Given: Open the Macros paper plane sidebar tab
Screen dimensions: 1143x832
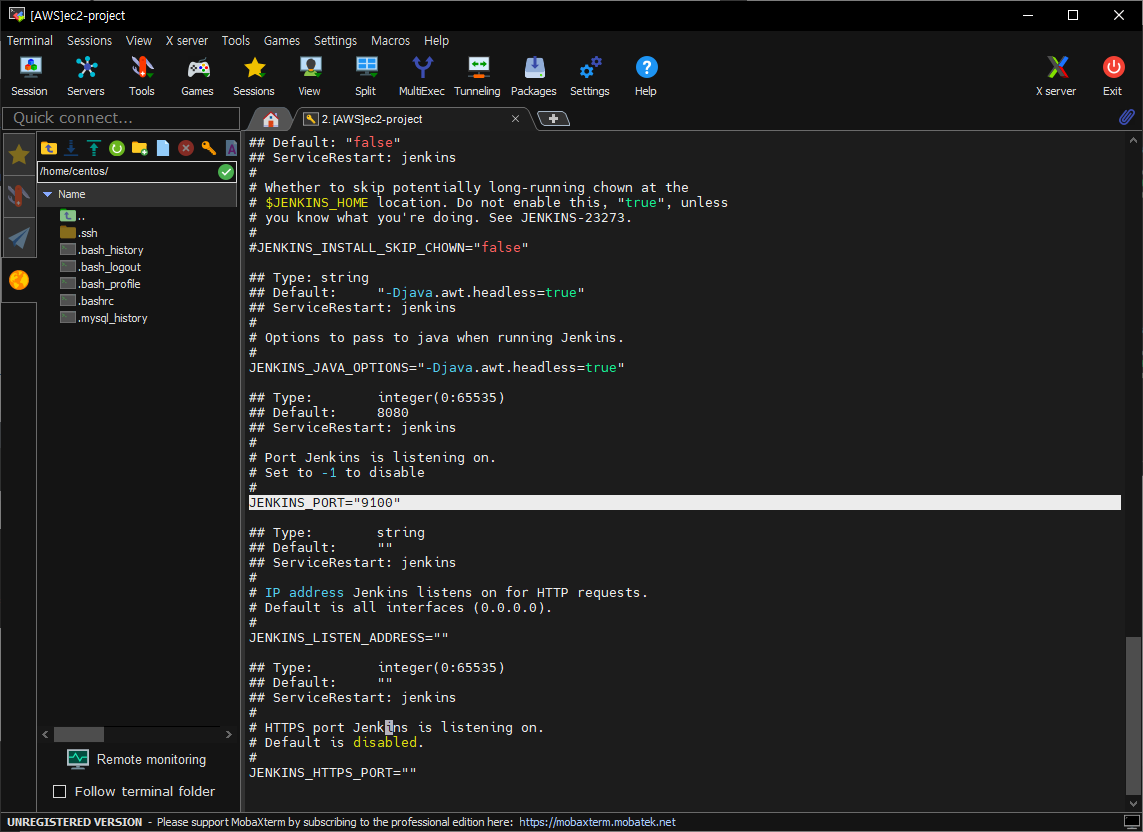Looking at the screenshot, I should [19, 237].
